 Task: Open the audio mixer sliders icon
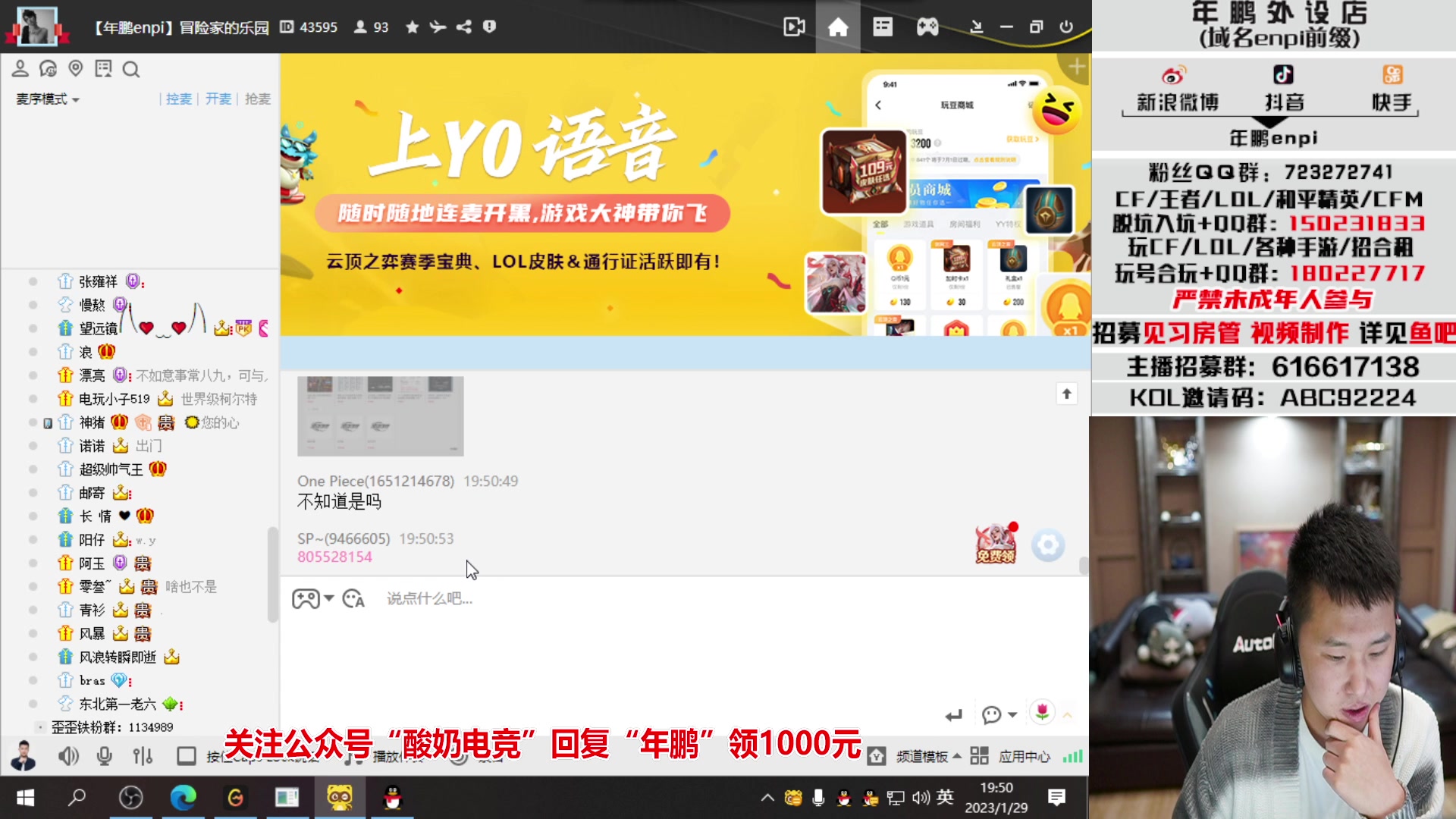[x=143, y=756]
